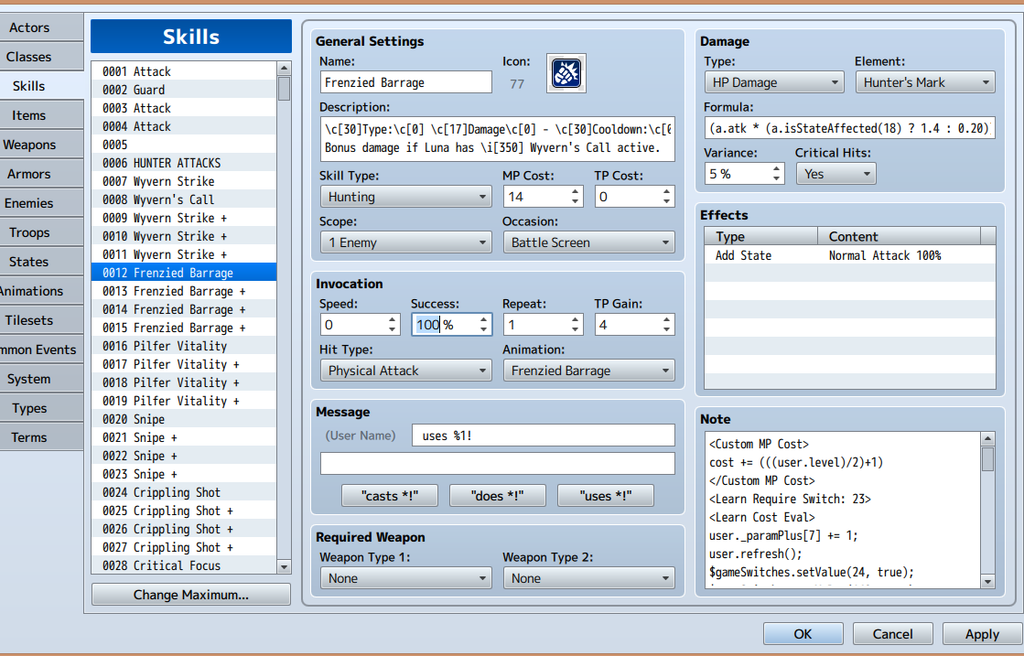Open the Damage Type dropdown
The height and width of the screenshot is (656, 1024).
774,83
